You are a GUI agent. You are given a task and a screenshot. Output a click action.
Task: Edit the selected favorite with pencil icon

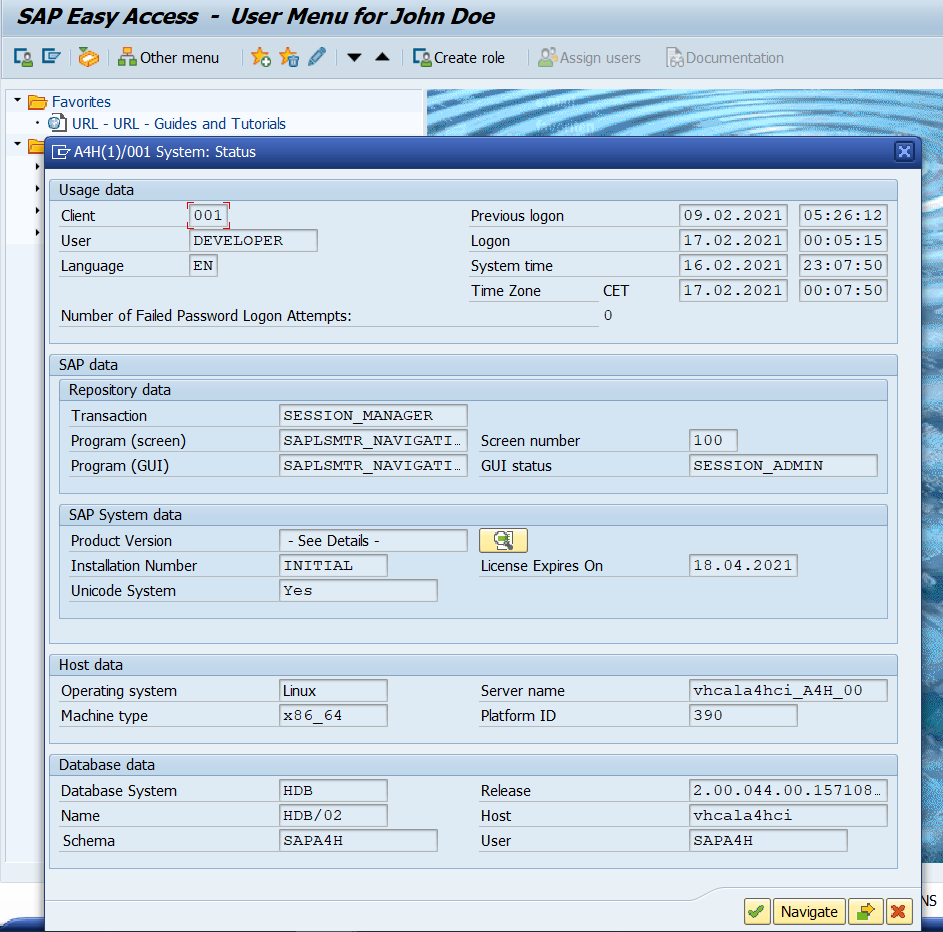tap(315, 58)
